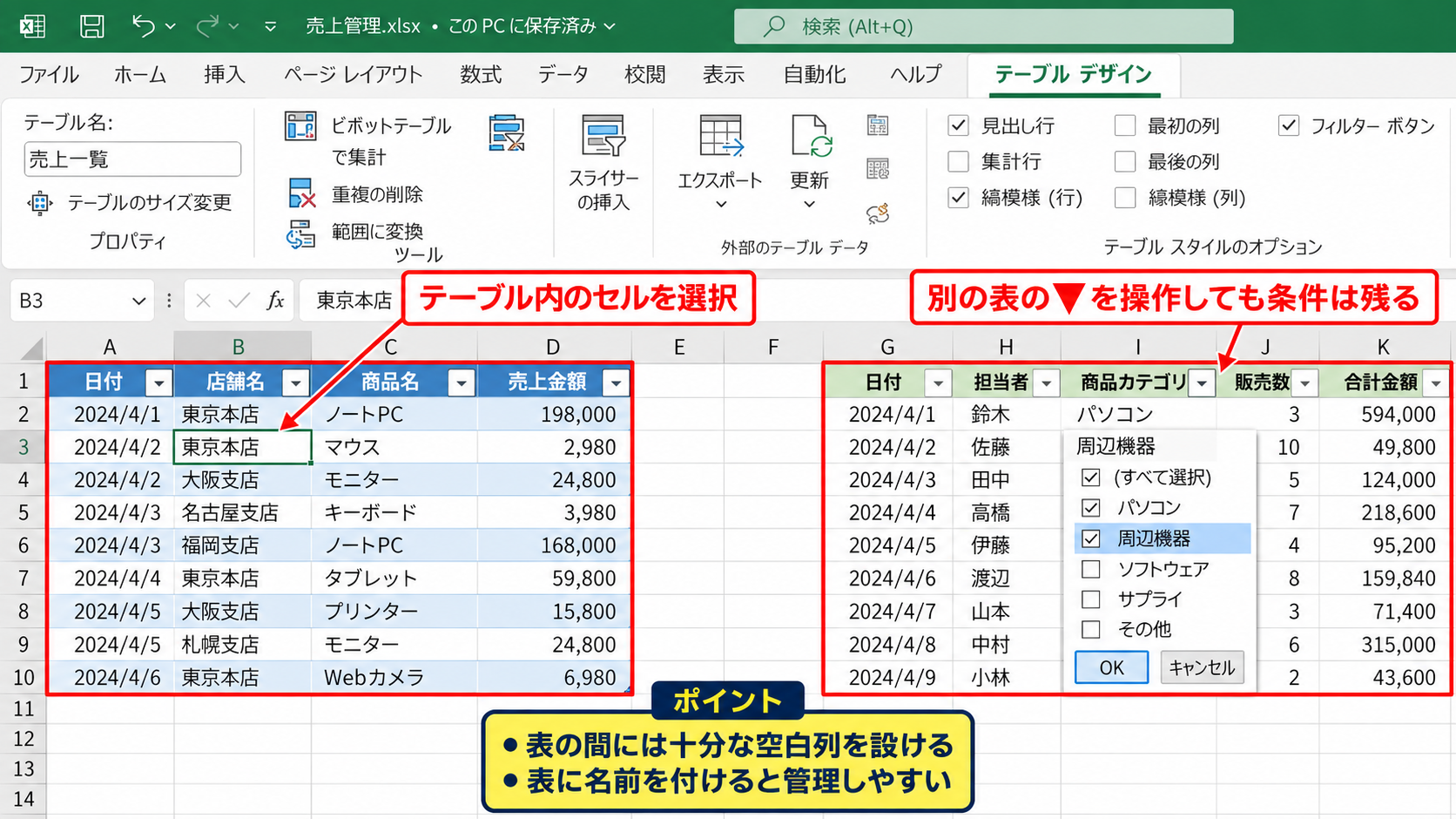Screen dimensions: 1456x819
Task: Toggle the 縞模様 (行) checkbox
Action: click(959, 198)
